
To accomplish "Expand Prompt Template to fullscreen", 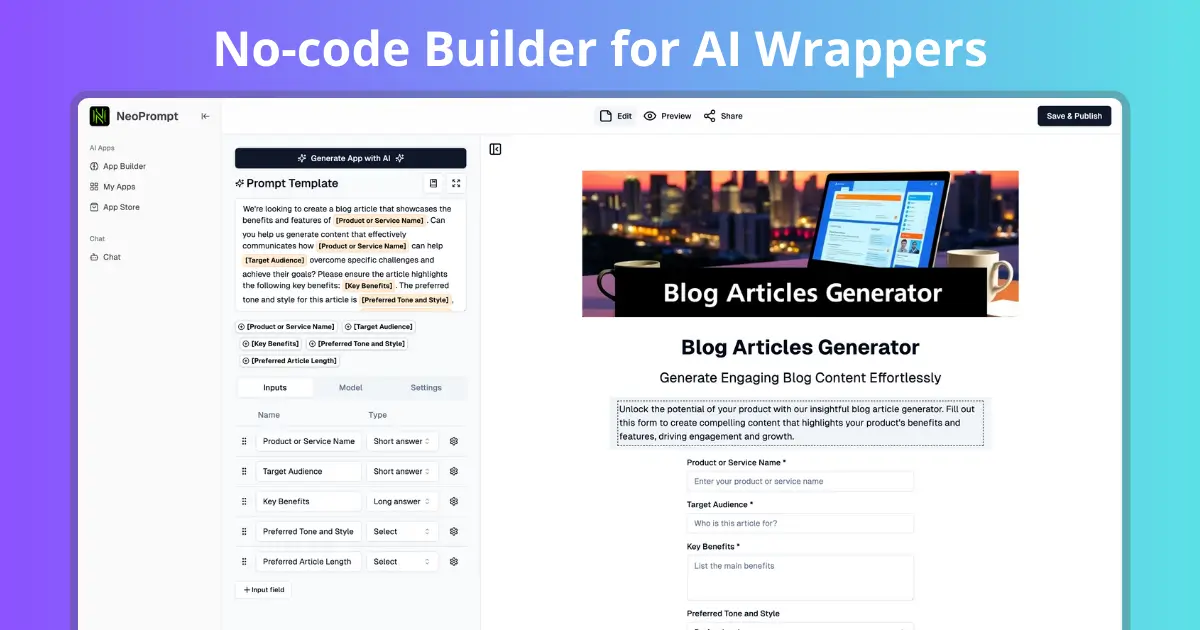I will click(456, 183).
